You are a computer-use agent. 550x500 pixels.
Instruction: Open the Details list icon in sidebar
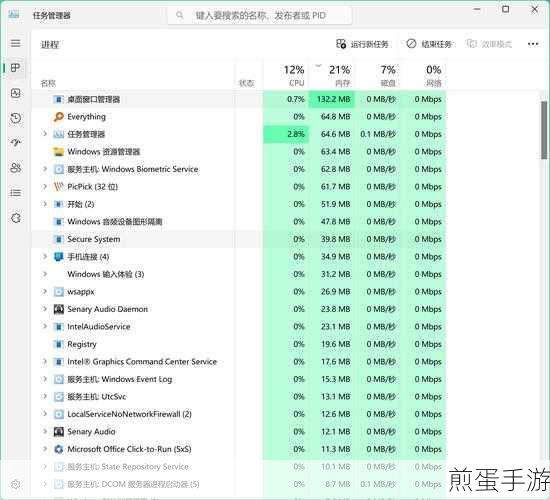pos(15,193)
